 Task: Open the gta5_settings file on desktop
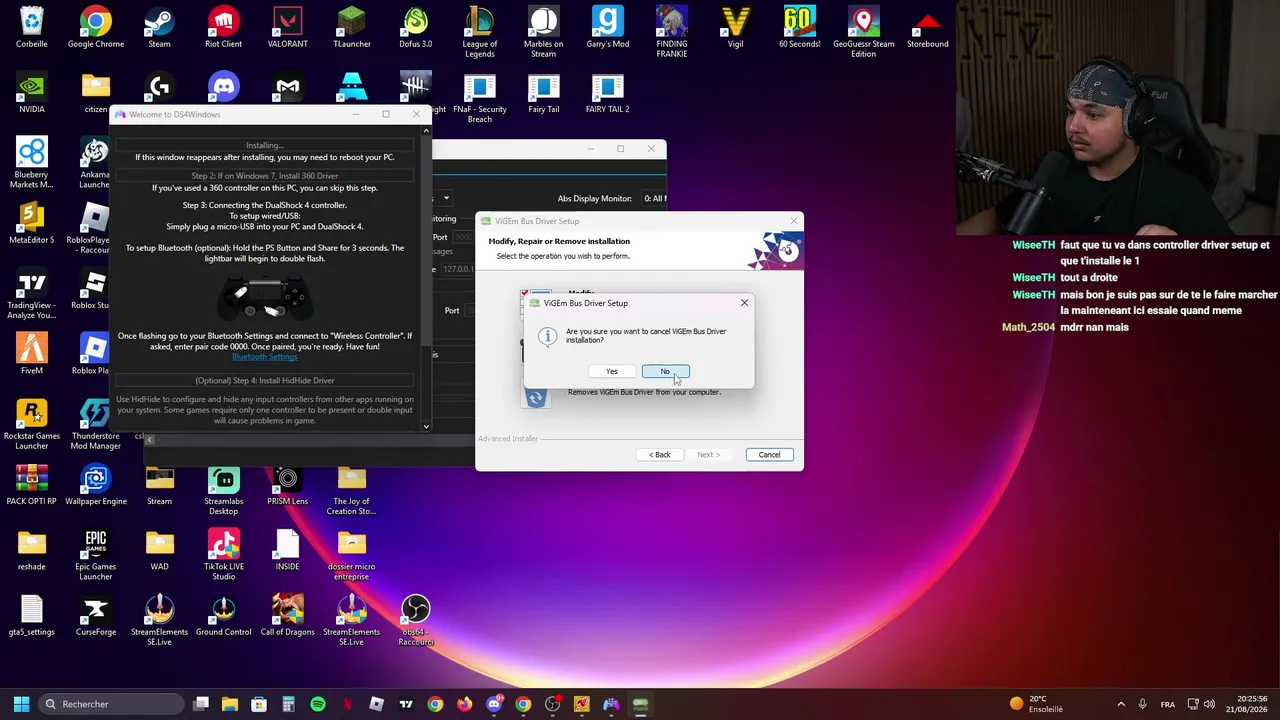tap(32, 616)
